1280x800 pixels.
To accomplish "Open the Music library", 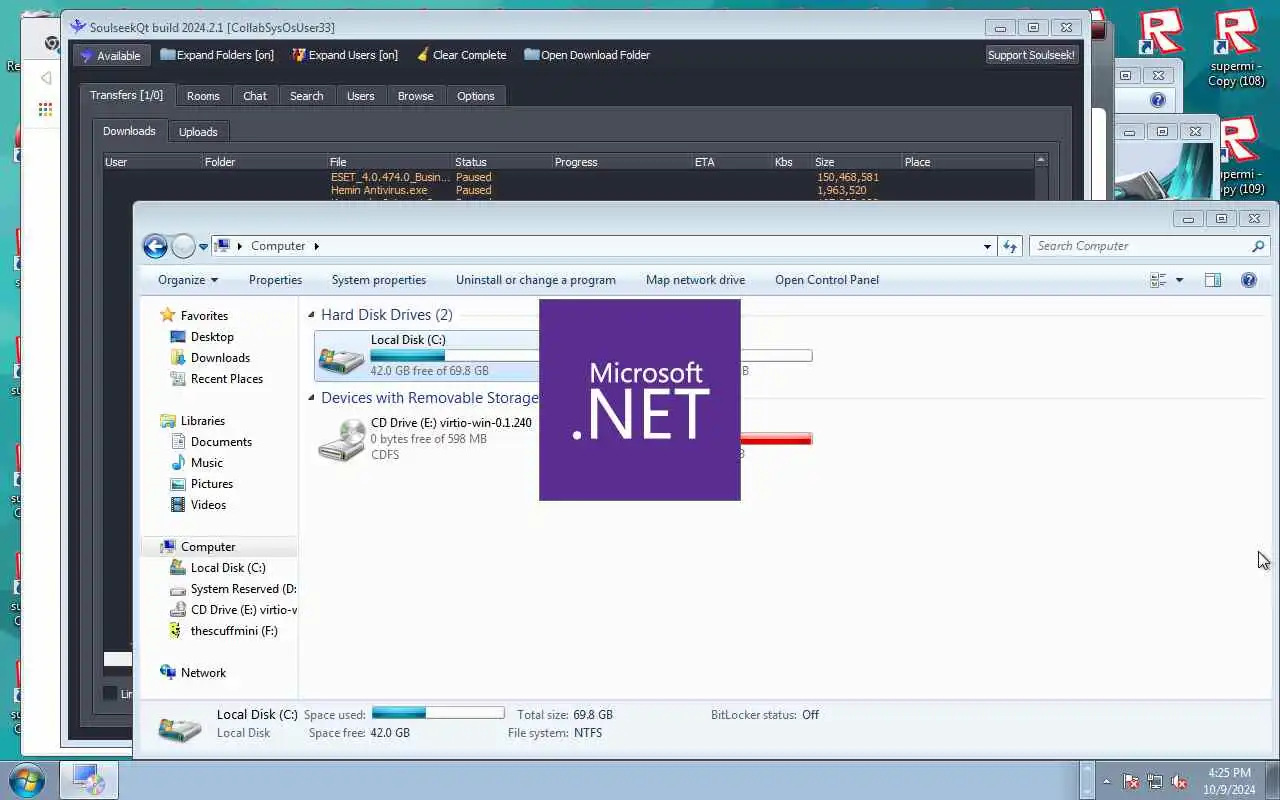I will (x=207, y=463).
